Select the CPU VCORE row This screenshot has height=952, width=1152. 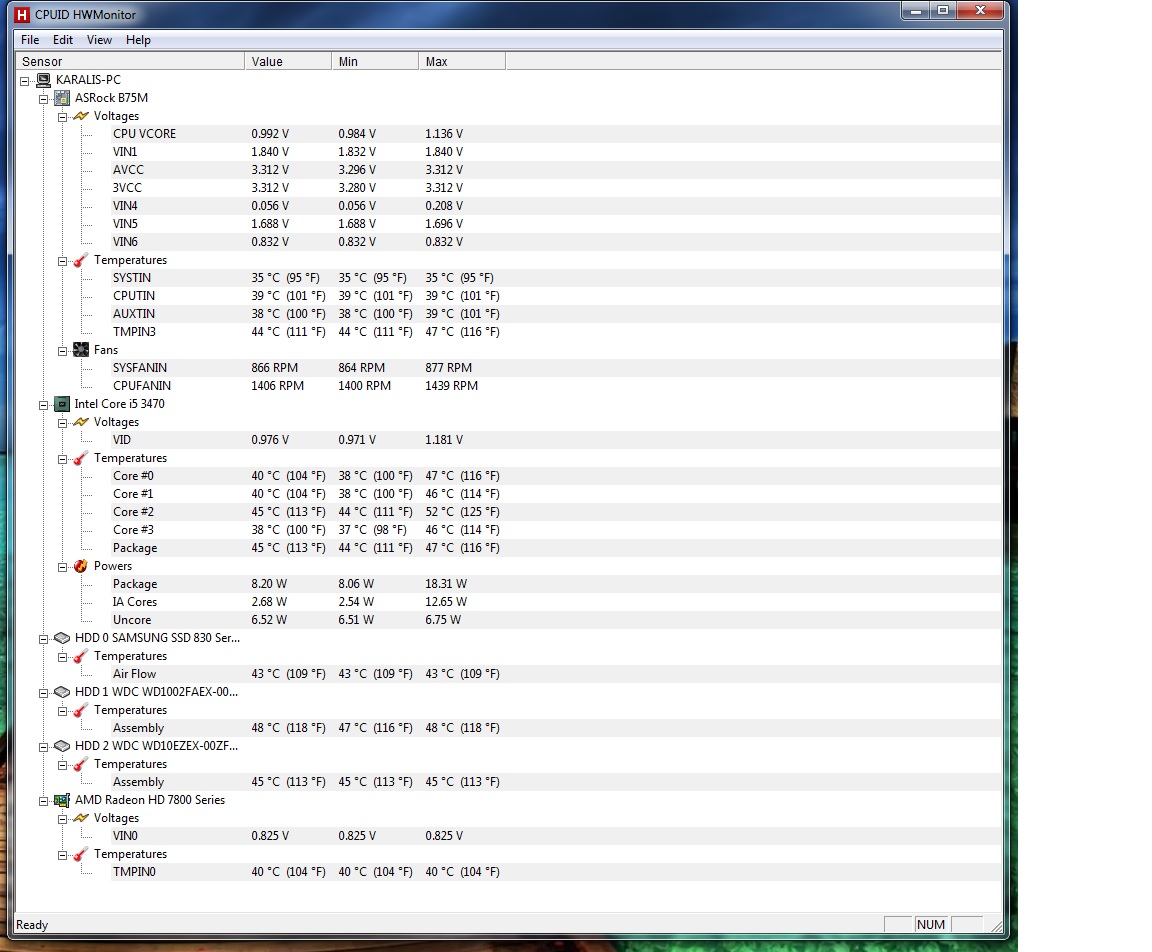coord(555,134)
